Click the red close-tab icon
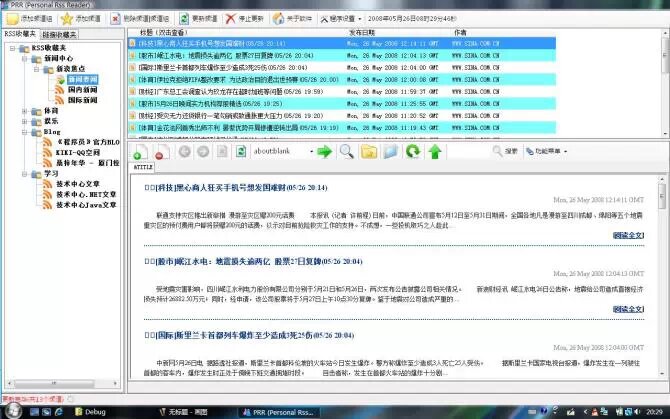 pos(159,151)
